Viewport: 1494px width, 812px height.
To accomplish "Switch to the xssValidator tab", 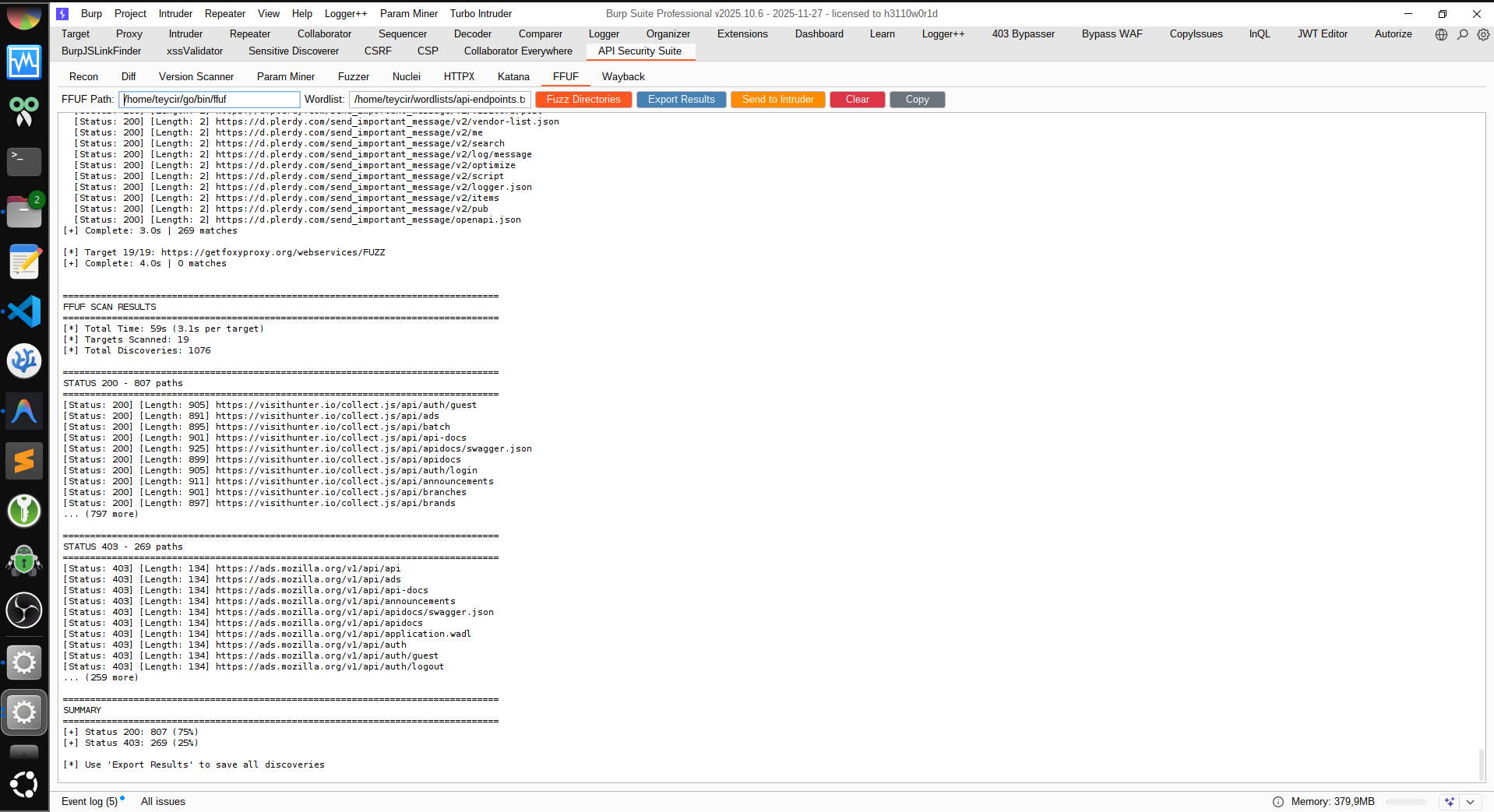I will [x=195, y=51].
